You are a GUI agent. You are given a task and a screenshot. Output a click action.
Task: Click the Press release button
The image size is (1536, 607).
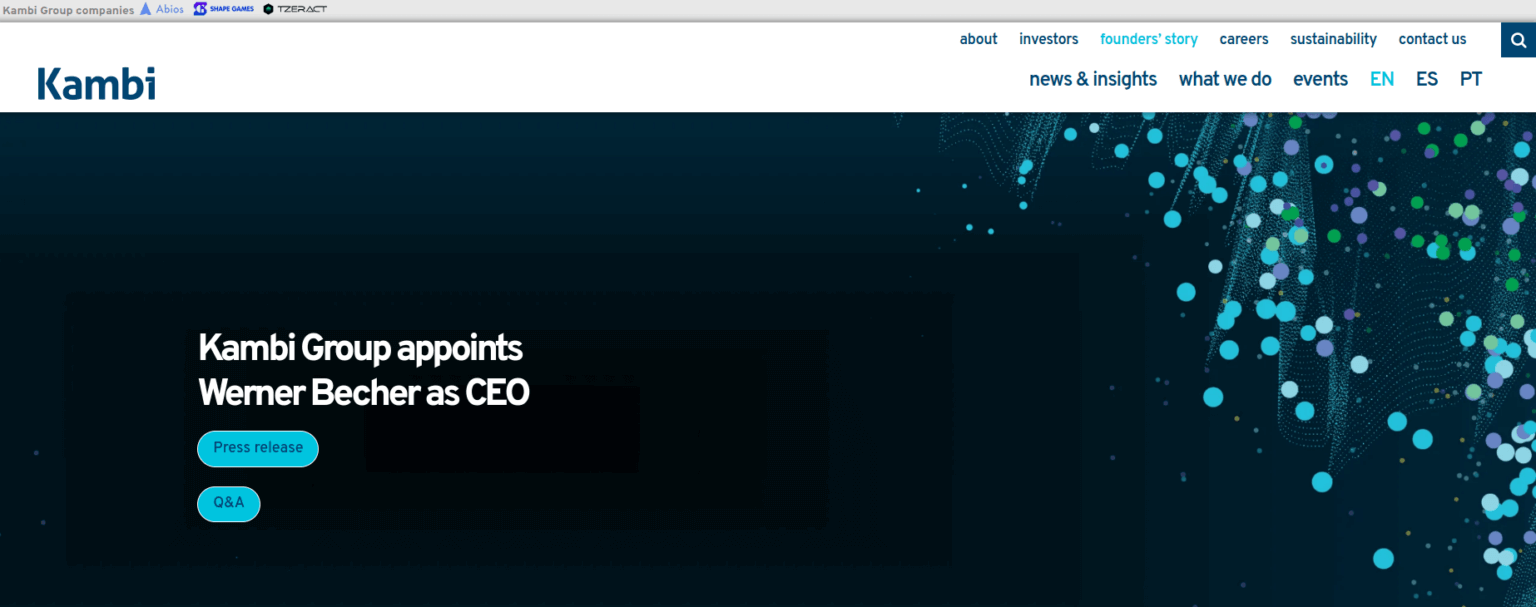click(258, 448)
